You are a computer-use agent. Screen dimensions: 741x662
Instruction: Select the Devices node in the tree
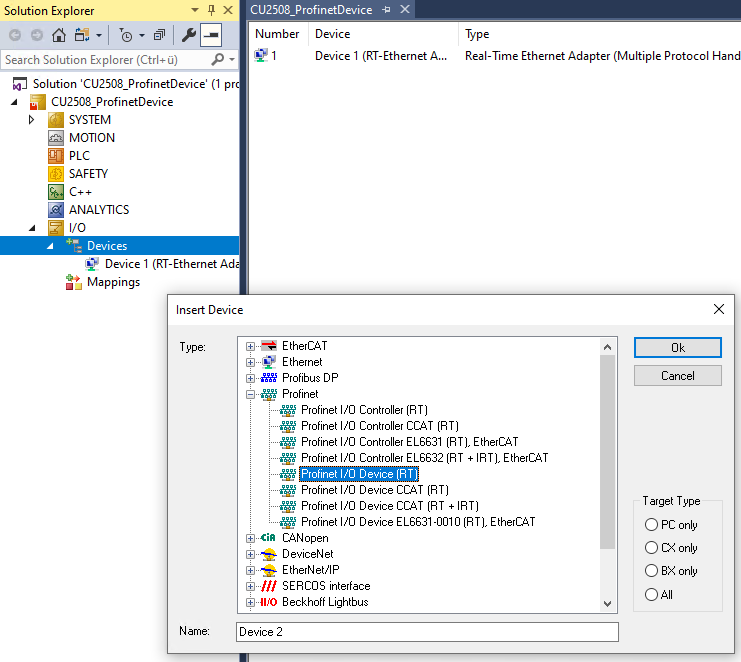[x=107, y=246]
